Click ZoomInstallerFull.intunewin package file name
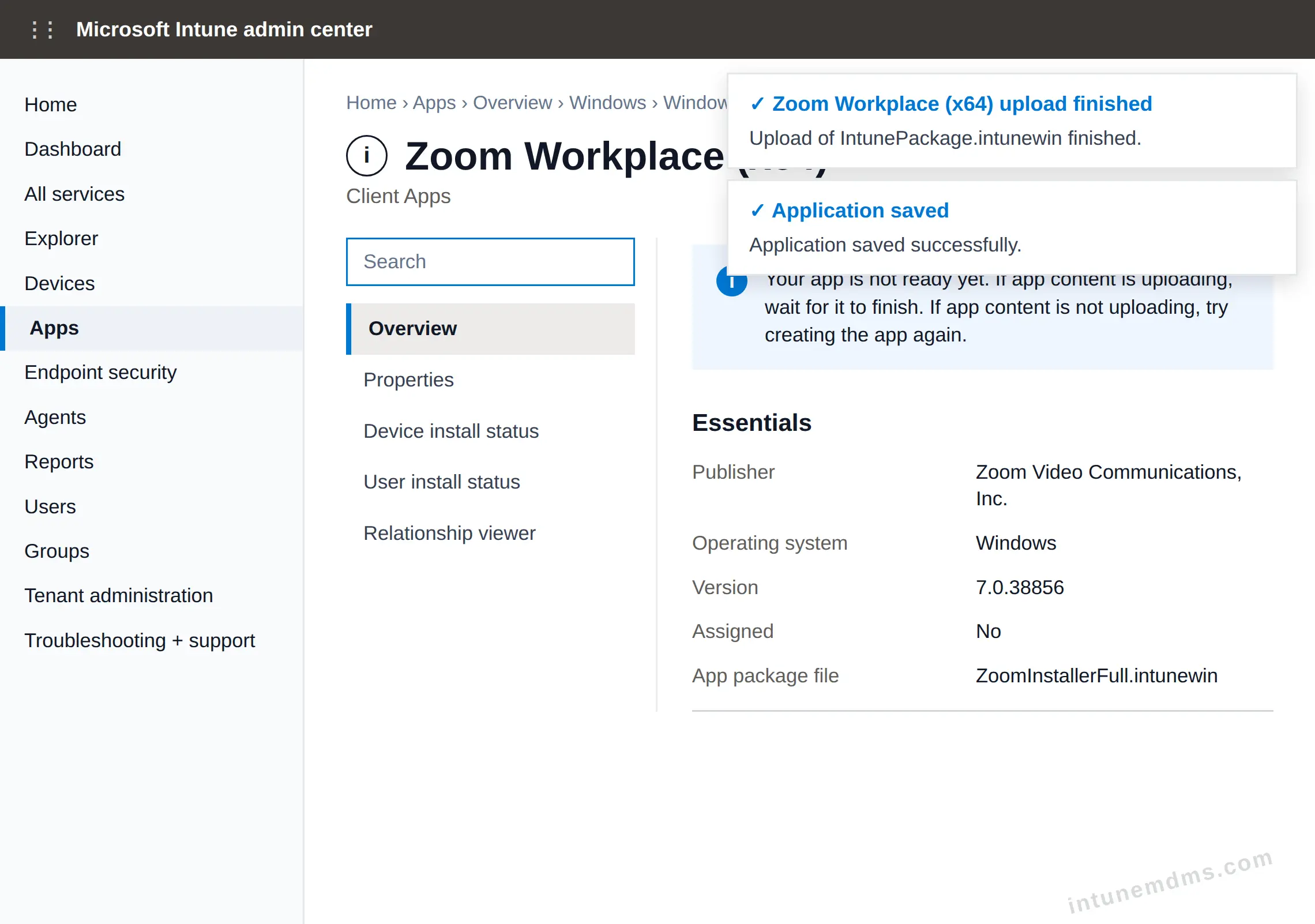This screenshot has width=1315, height=924. tap(1096, 676)
